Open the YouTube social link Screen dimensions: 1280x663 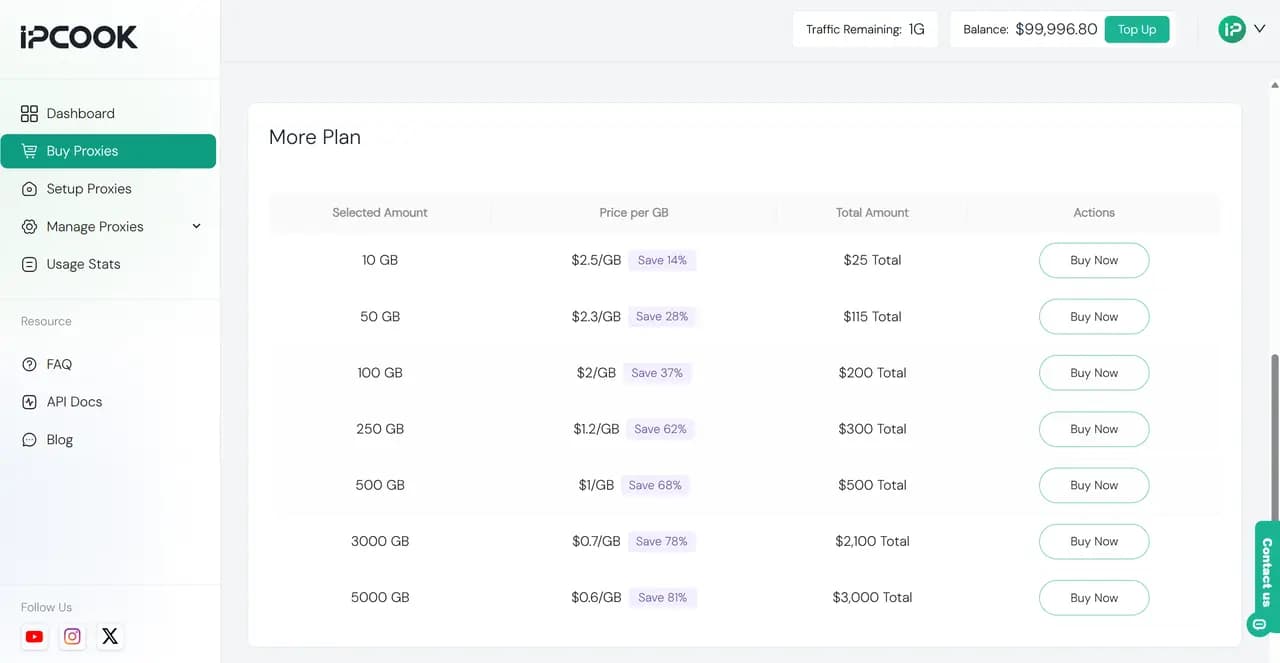35,636
